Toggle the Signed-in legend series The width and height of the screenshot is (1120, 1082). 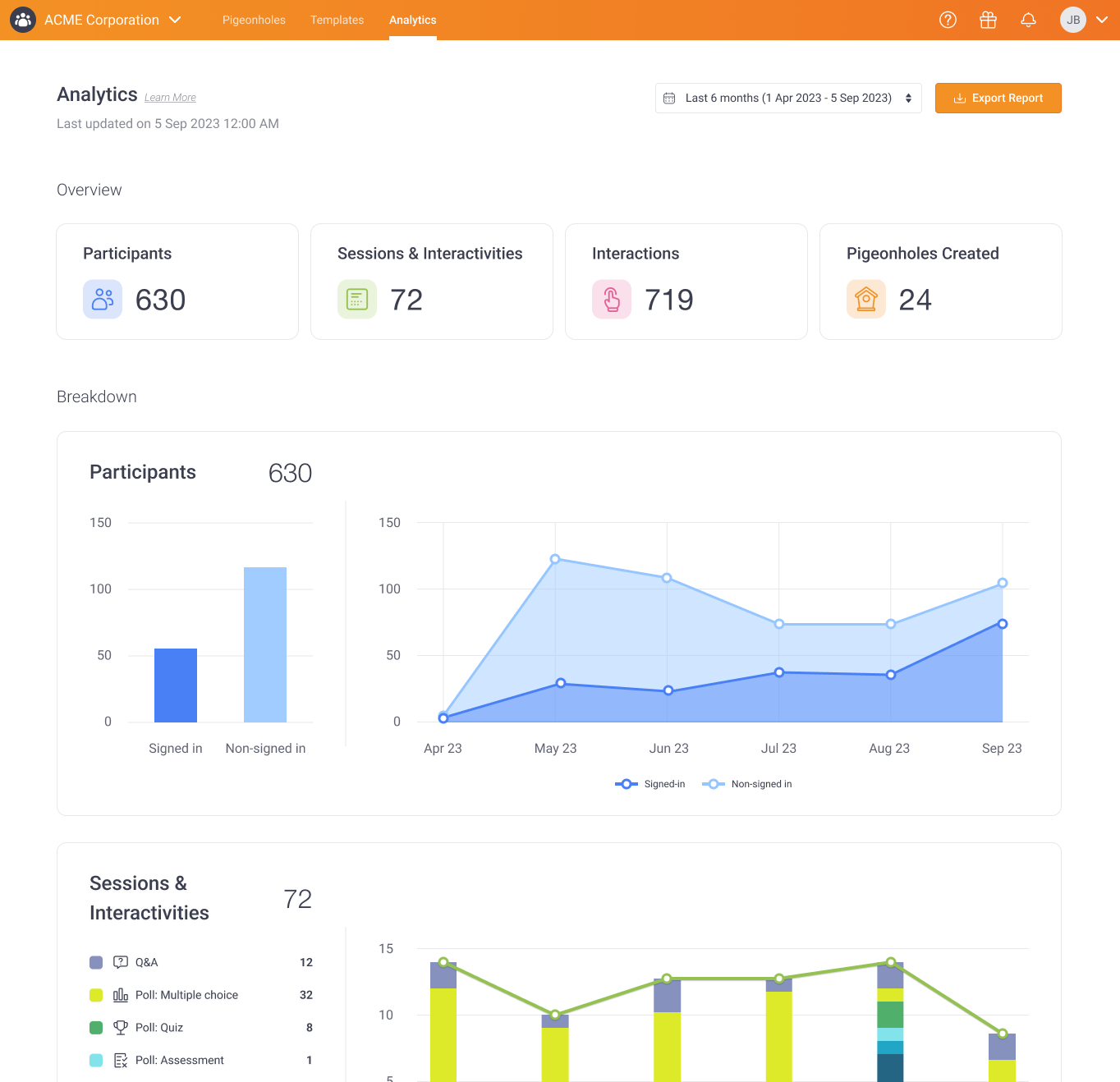click(650, 784)
